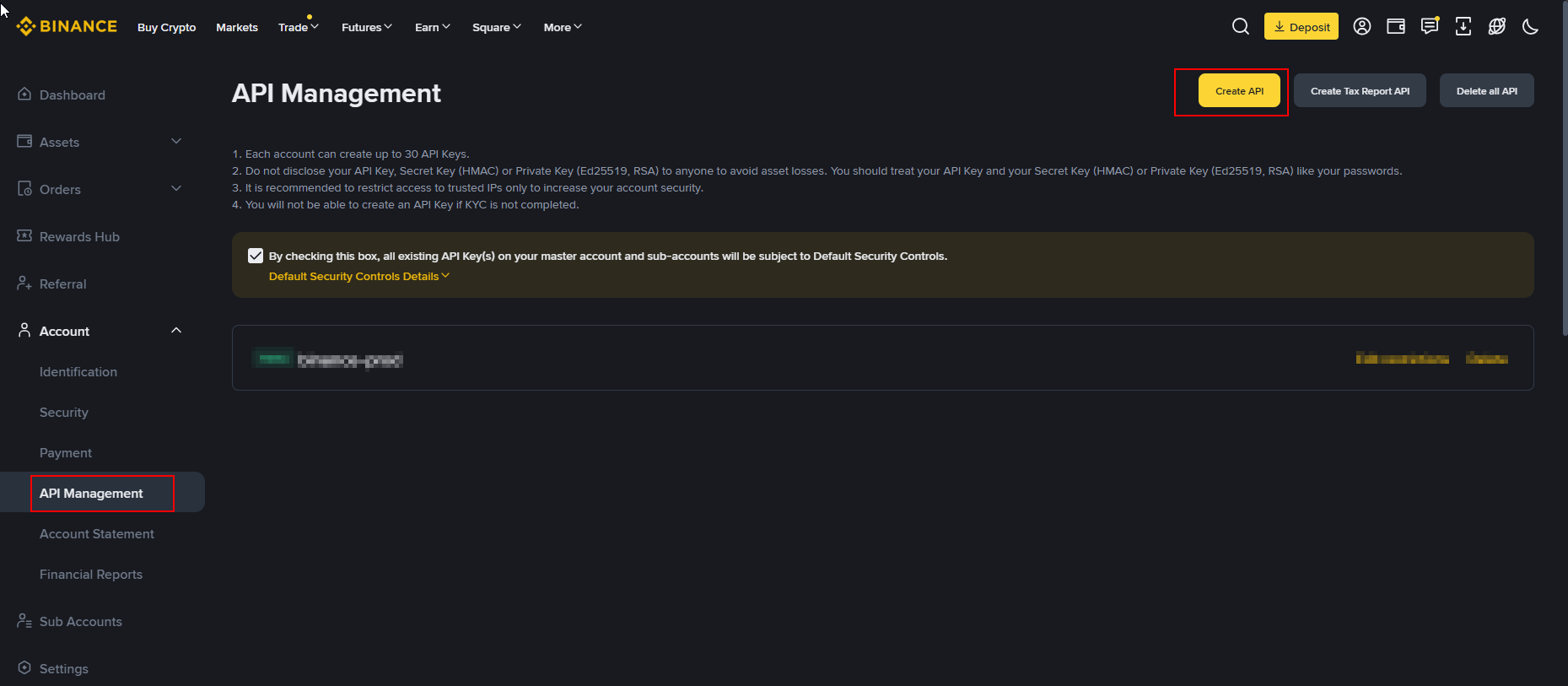Click the Binance logo
The image size is (1568, 686).
pos(67,27)
